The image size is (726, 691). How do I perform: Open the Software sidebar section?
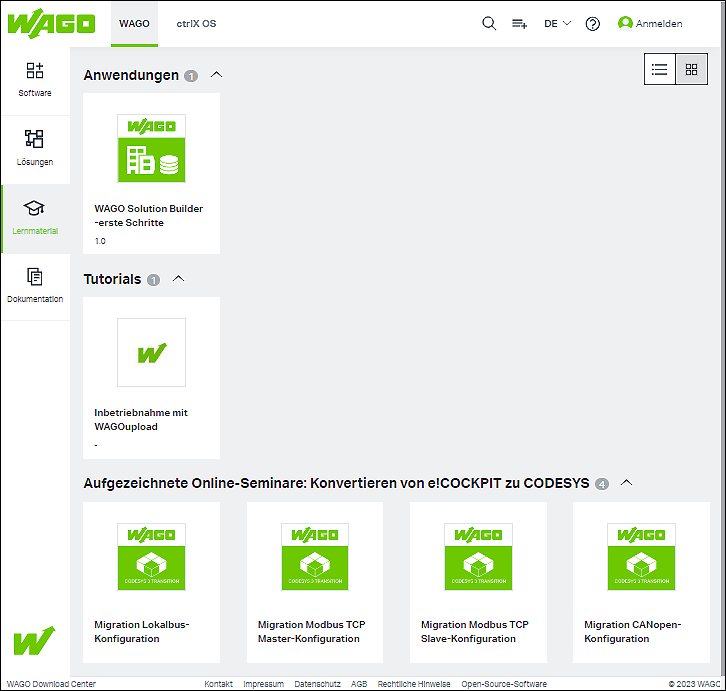coord(35,80)
